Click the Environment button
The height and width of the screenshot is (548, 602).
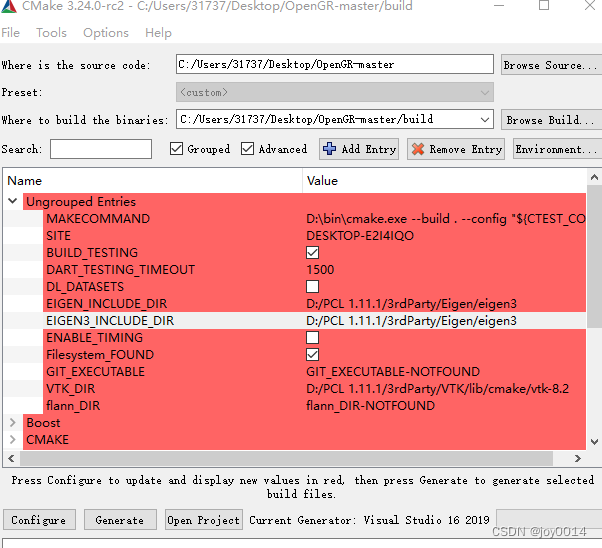tap(557, 149)
